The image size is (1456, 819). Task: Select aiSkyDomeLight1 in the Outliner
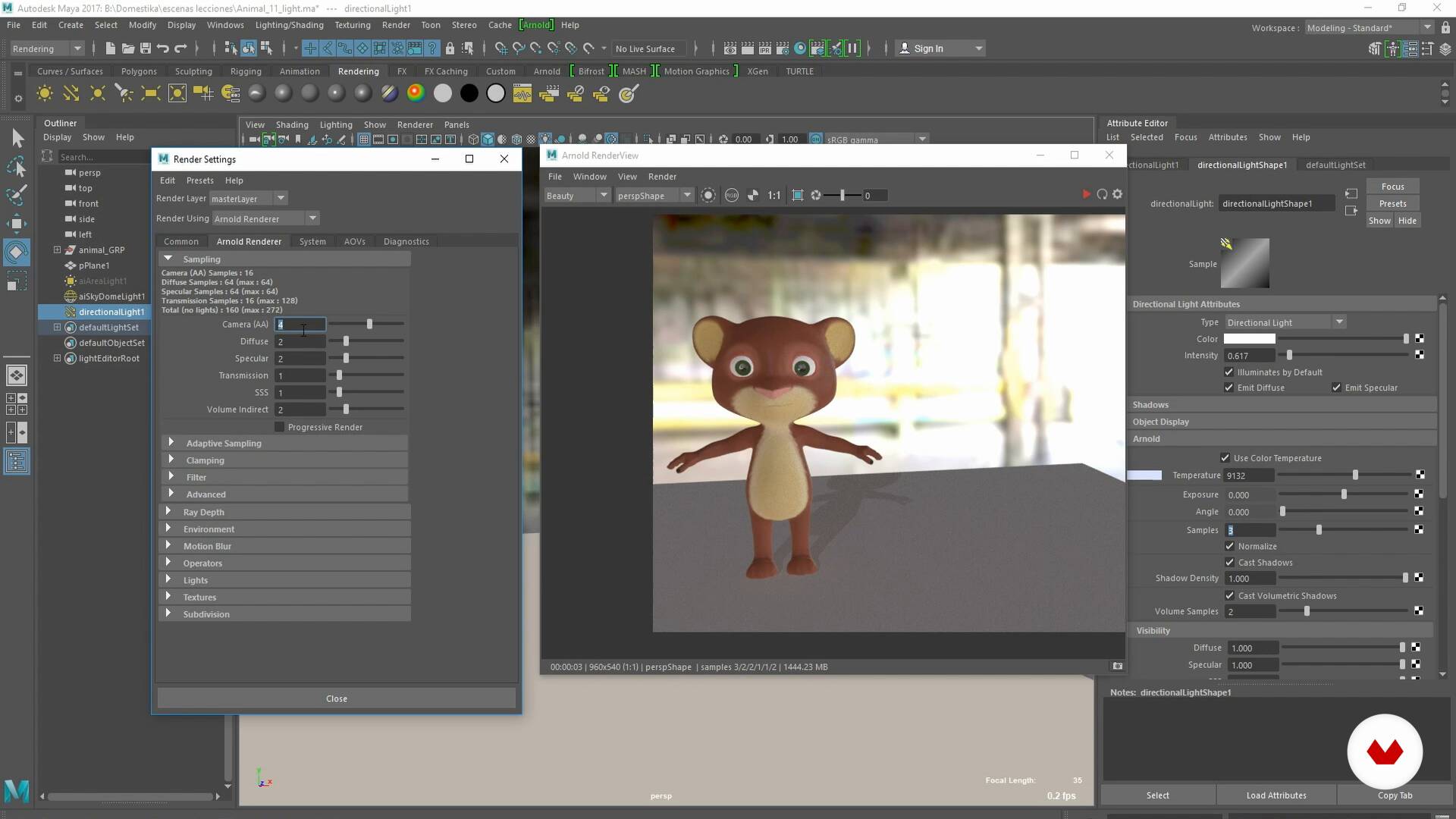click(x=111, y=297)
